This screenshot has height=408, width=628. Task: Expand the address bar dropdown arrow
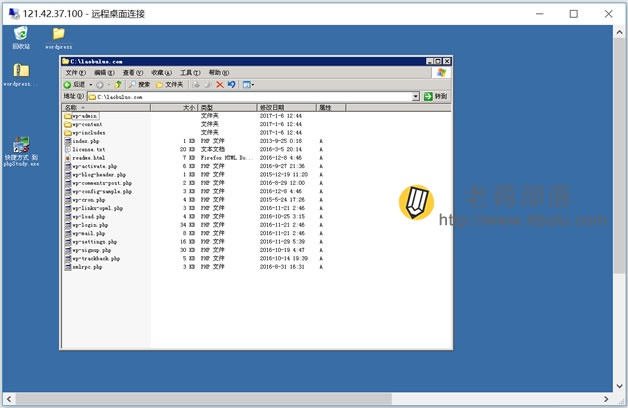[415, 96]
